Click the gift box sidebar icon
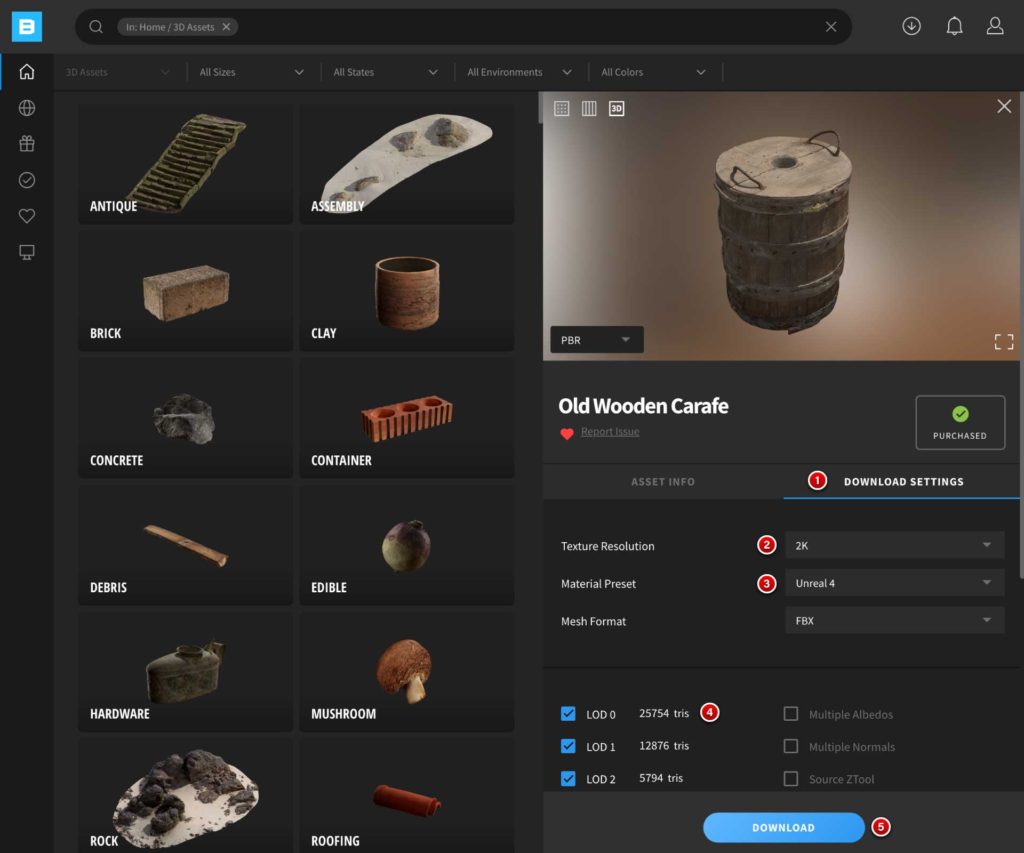Image resolution: width=1024 pixels, height=853 pixels. (27, 144)
